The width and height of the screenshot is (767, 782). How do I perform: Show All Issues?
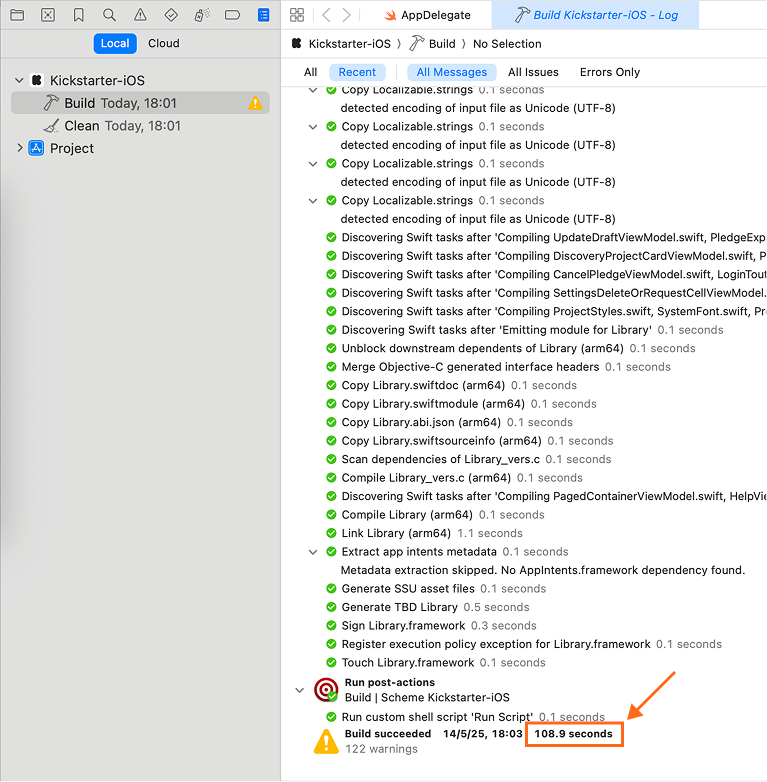click(533, 72)
